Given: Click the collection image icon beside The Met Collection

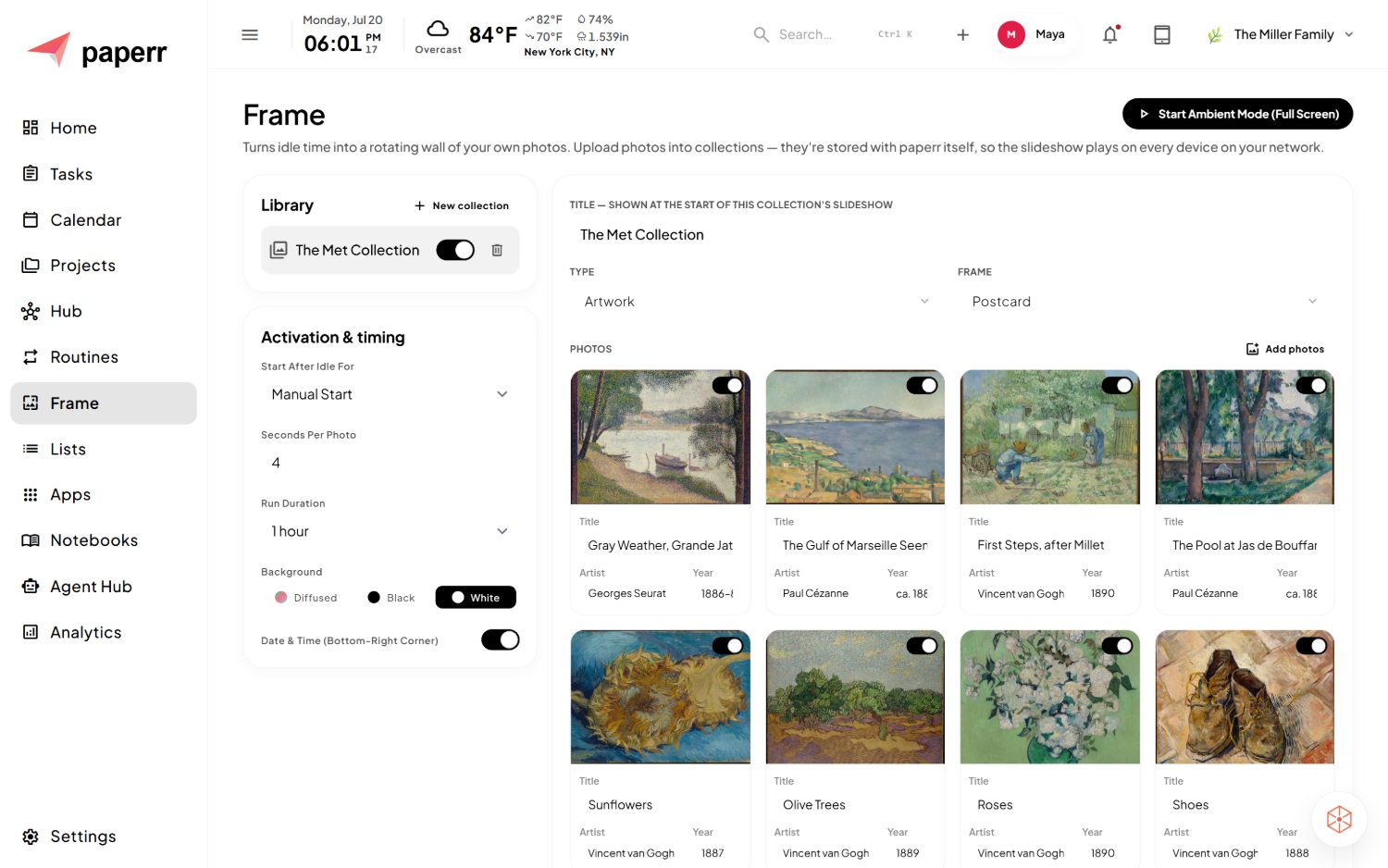Looking at the screenshot, I should 279,250.
